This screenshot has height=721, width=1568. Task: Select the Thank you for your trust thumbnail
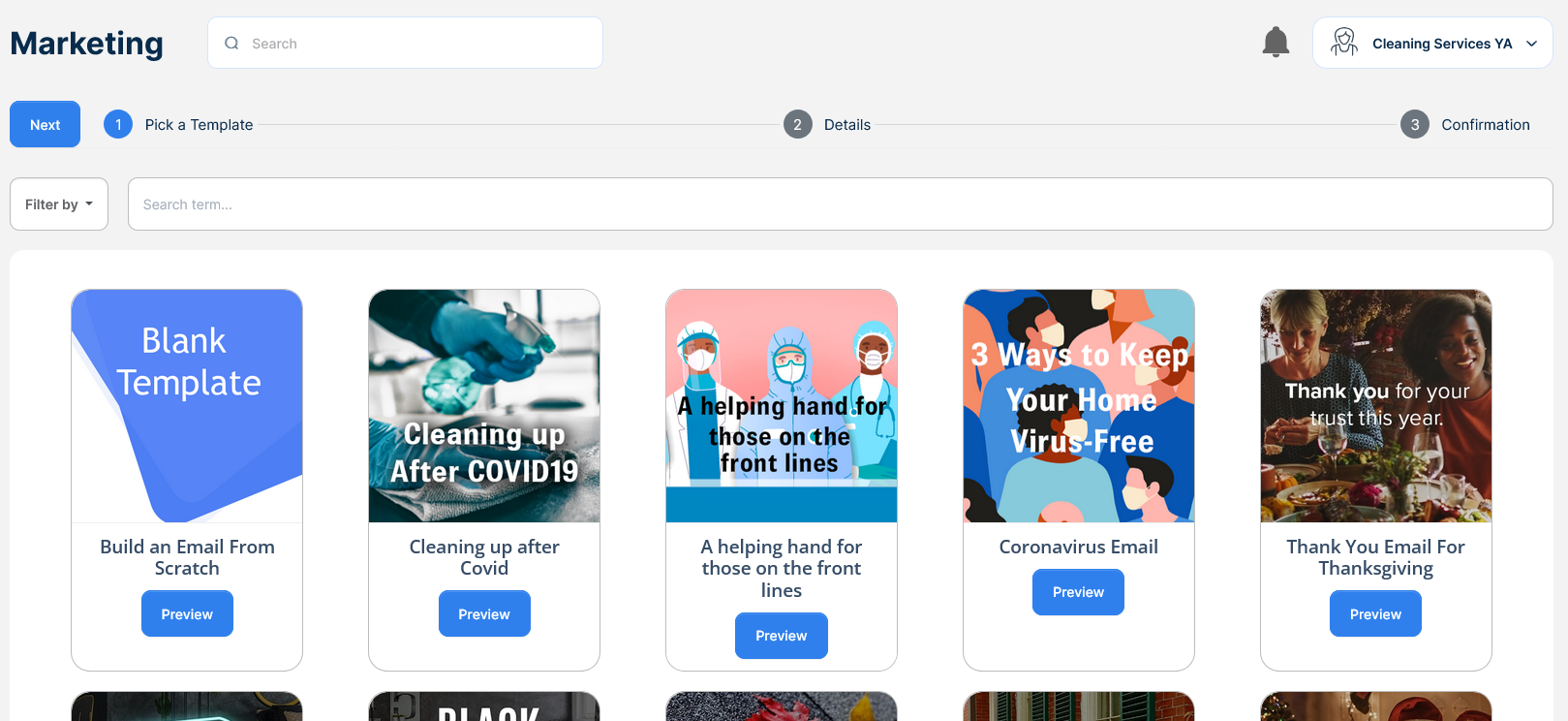[1376, 406]
